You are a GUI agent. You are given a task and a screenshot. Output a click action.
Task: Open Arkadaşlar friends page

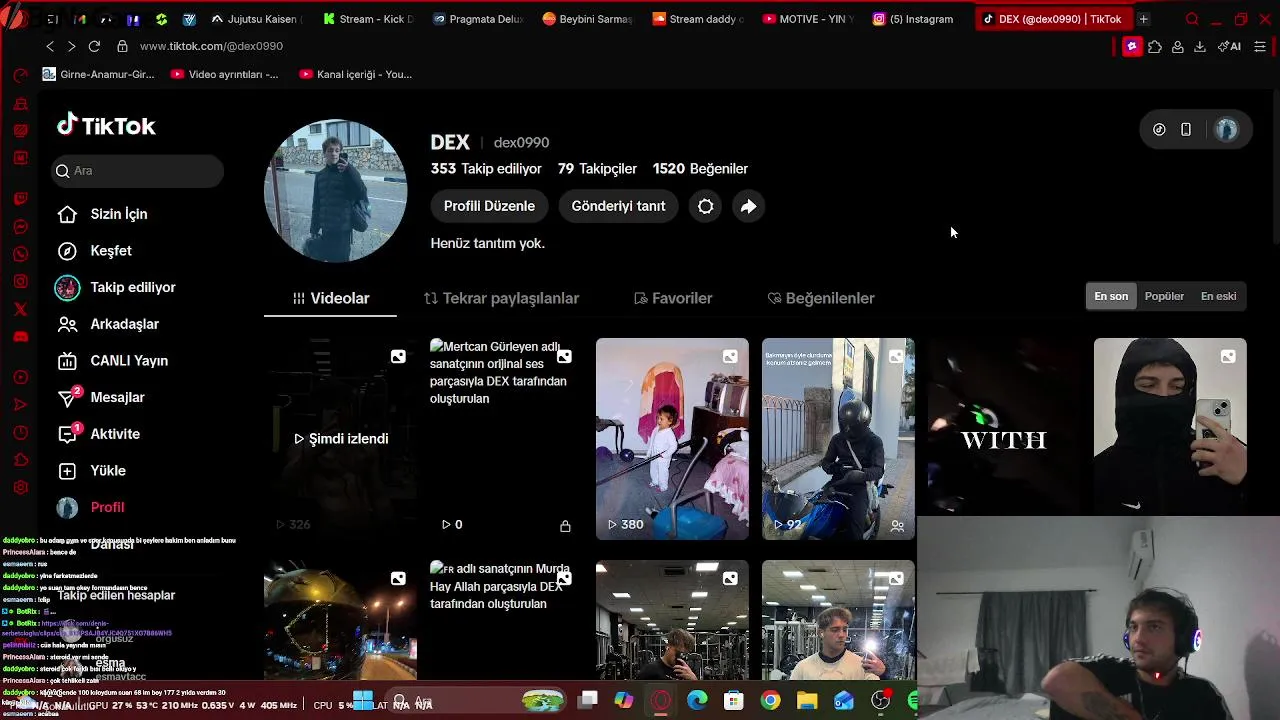click(108, 324)
